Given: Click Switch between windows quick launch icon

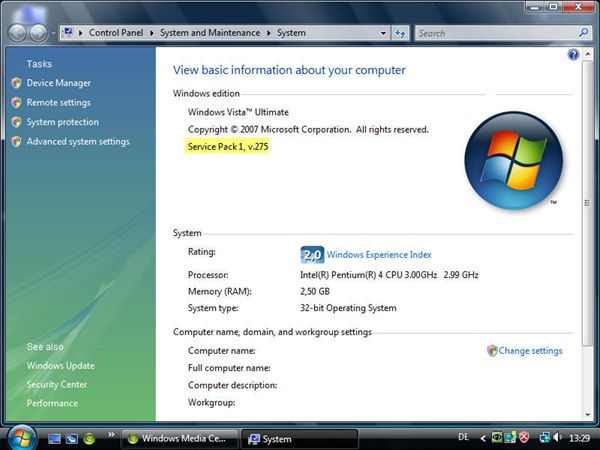Looking at the screenshot, I should 72,439.
